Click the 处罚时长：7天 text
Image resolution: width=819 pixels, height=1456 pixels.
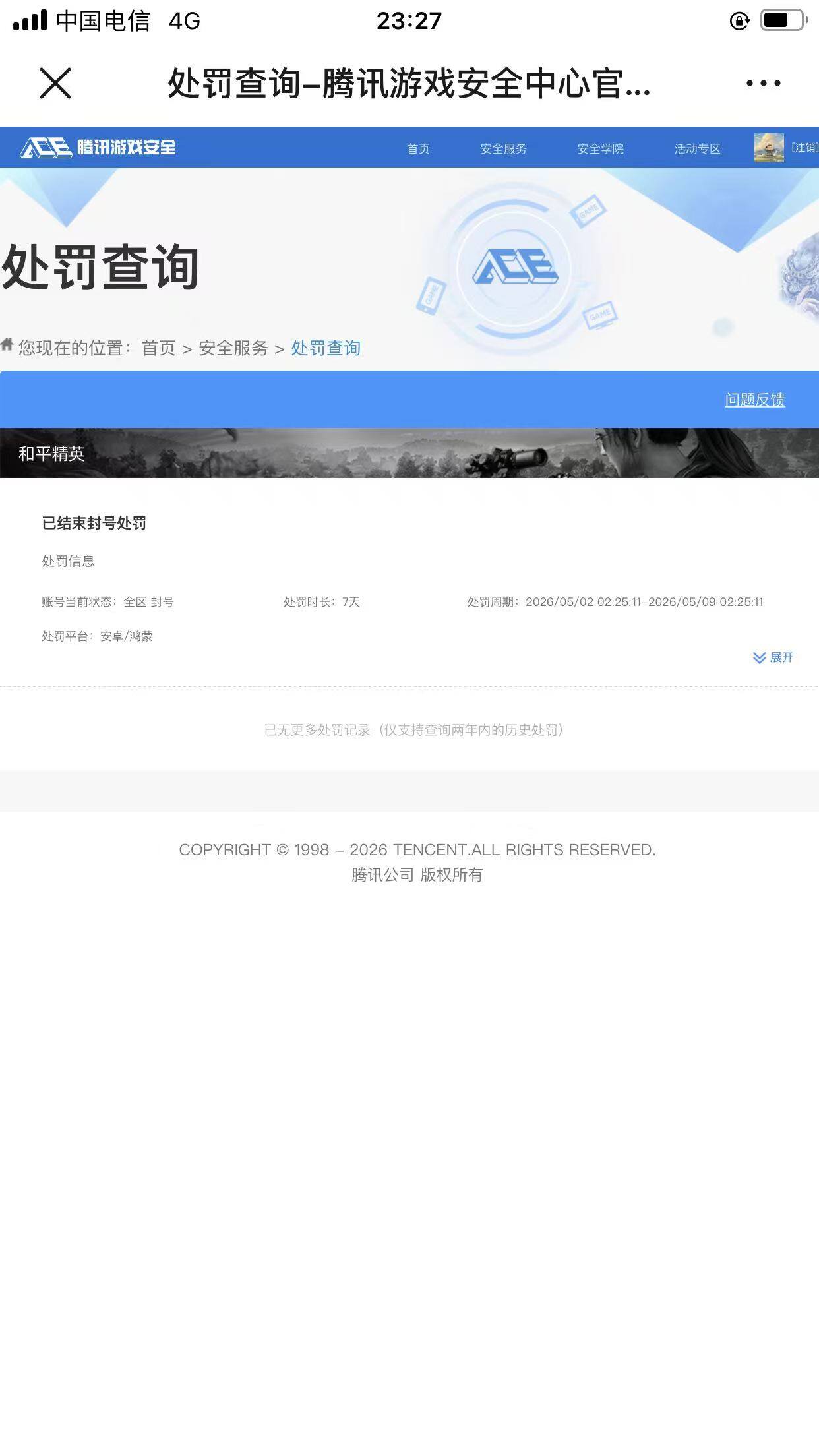pyautogui.click(x=322, y=602)
